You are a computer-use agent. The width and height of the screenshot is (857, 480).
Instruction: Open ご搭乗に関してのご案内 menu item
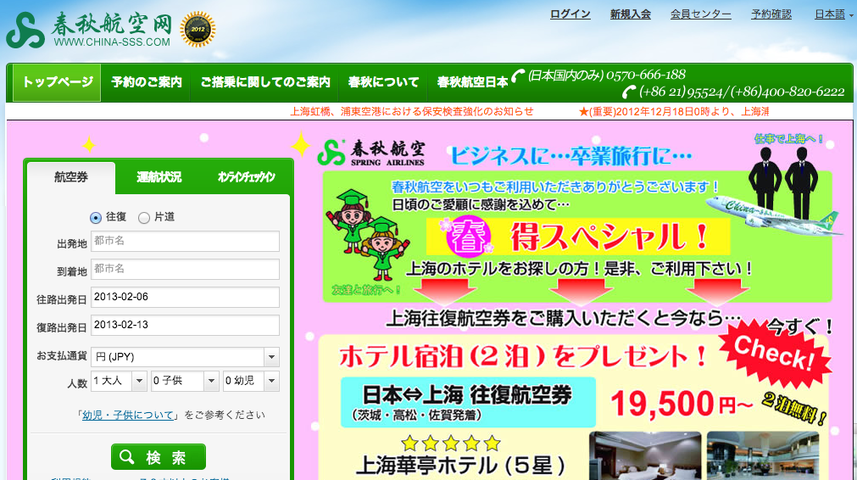(265, 83)
